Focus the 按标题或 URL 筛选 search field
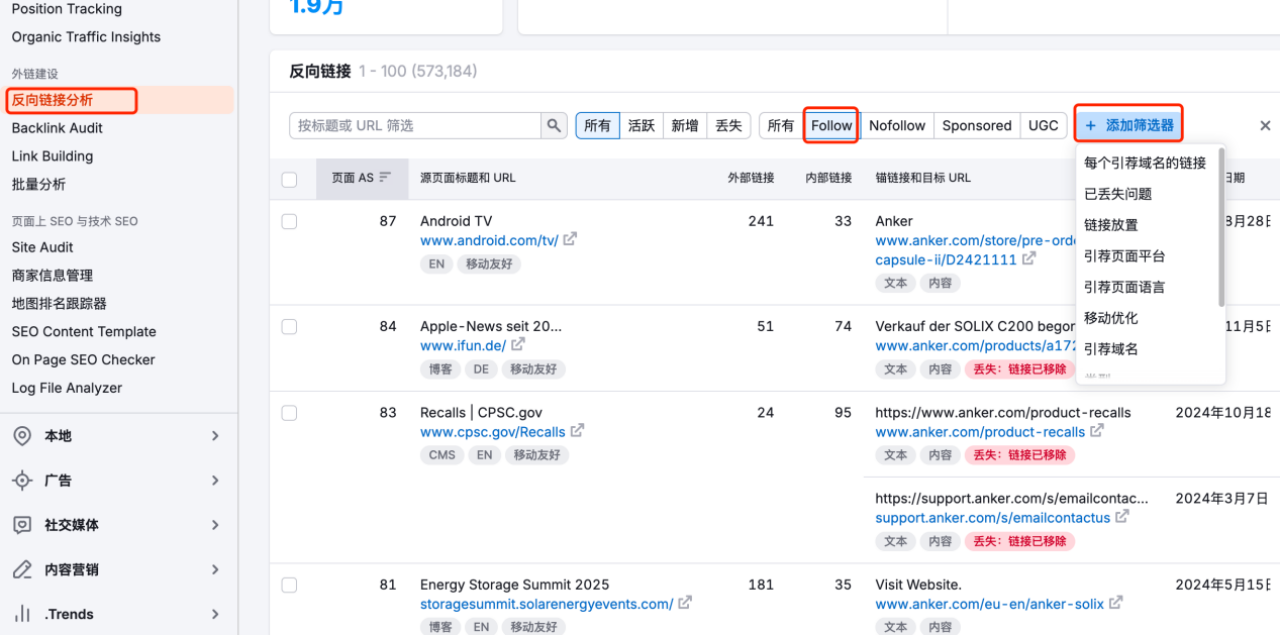Viewport: 1280px width, 635px height. pyautogui.click(x=415, y=126)
